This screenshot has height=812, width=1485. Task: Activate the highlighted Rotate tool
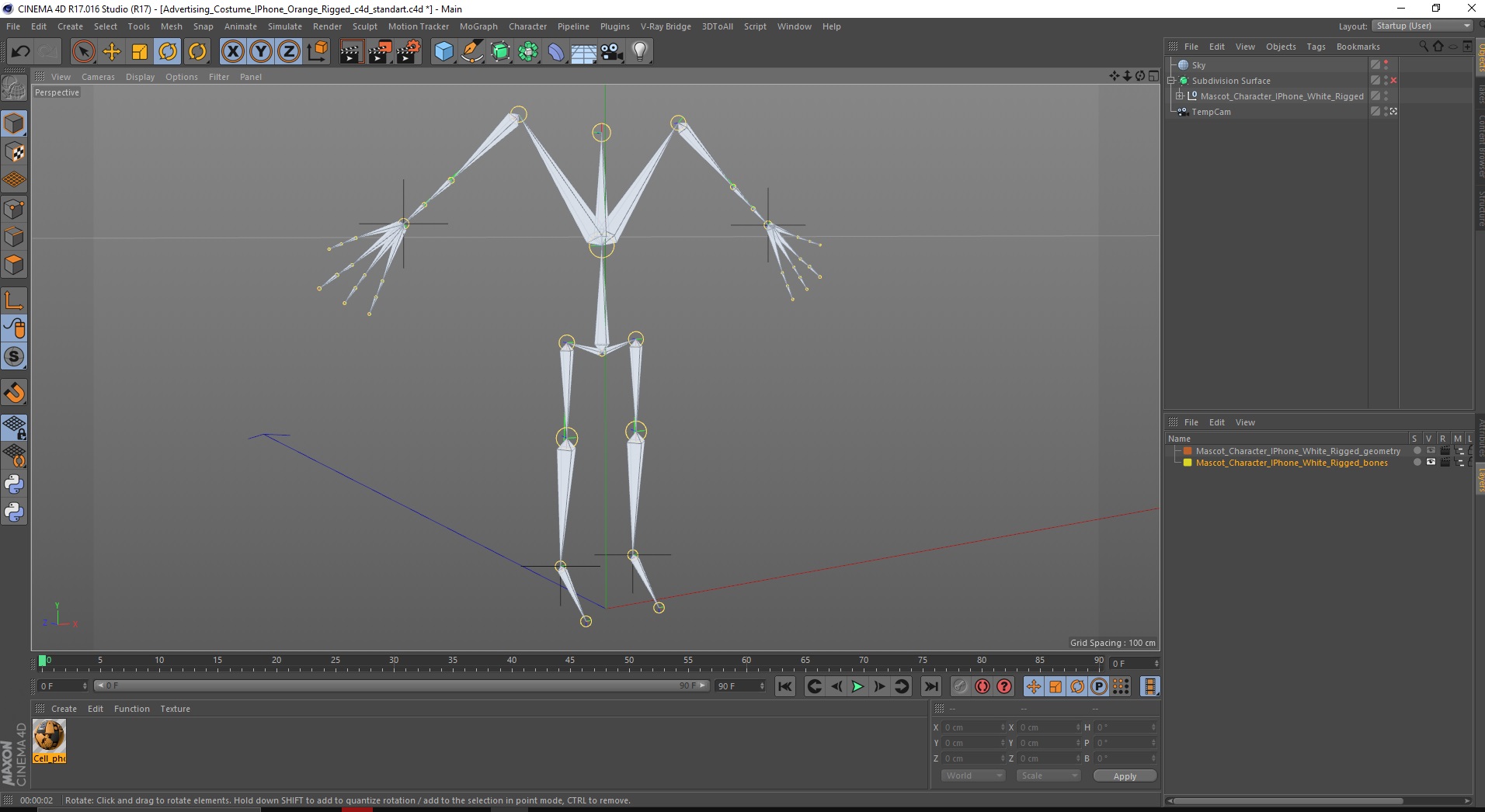168,52
